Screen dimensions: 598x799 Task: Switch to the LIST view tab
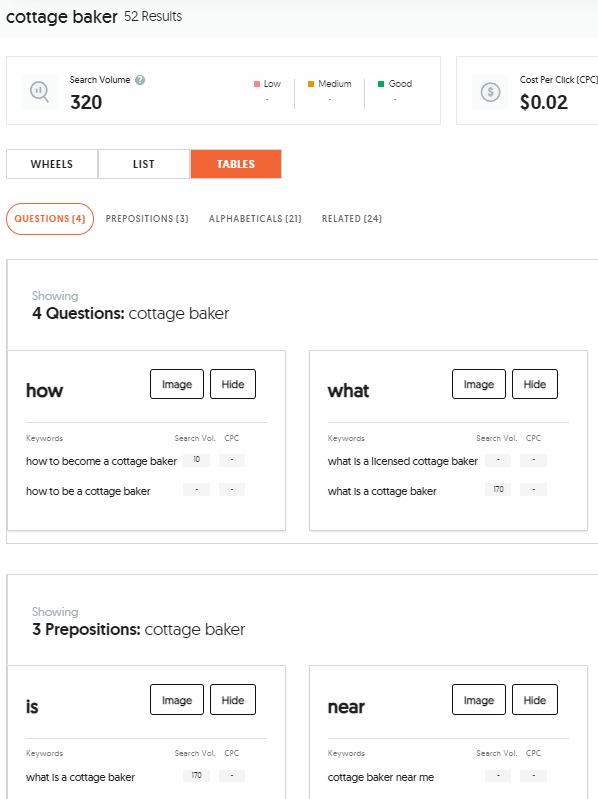(x=144, y=164)
